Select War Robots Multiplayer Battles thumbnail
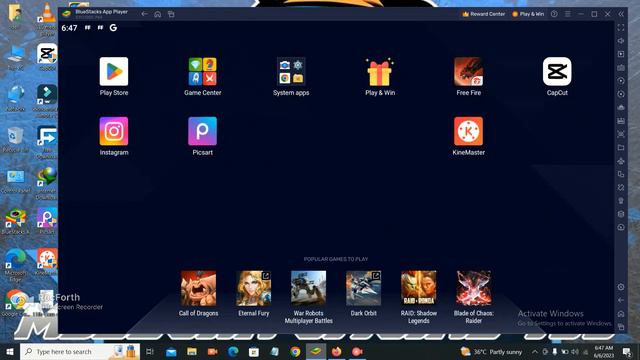This screenshot has width=640, height=360. (x=309, y=288)
